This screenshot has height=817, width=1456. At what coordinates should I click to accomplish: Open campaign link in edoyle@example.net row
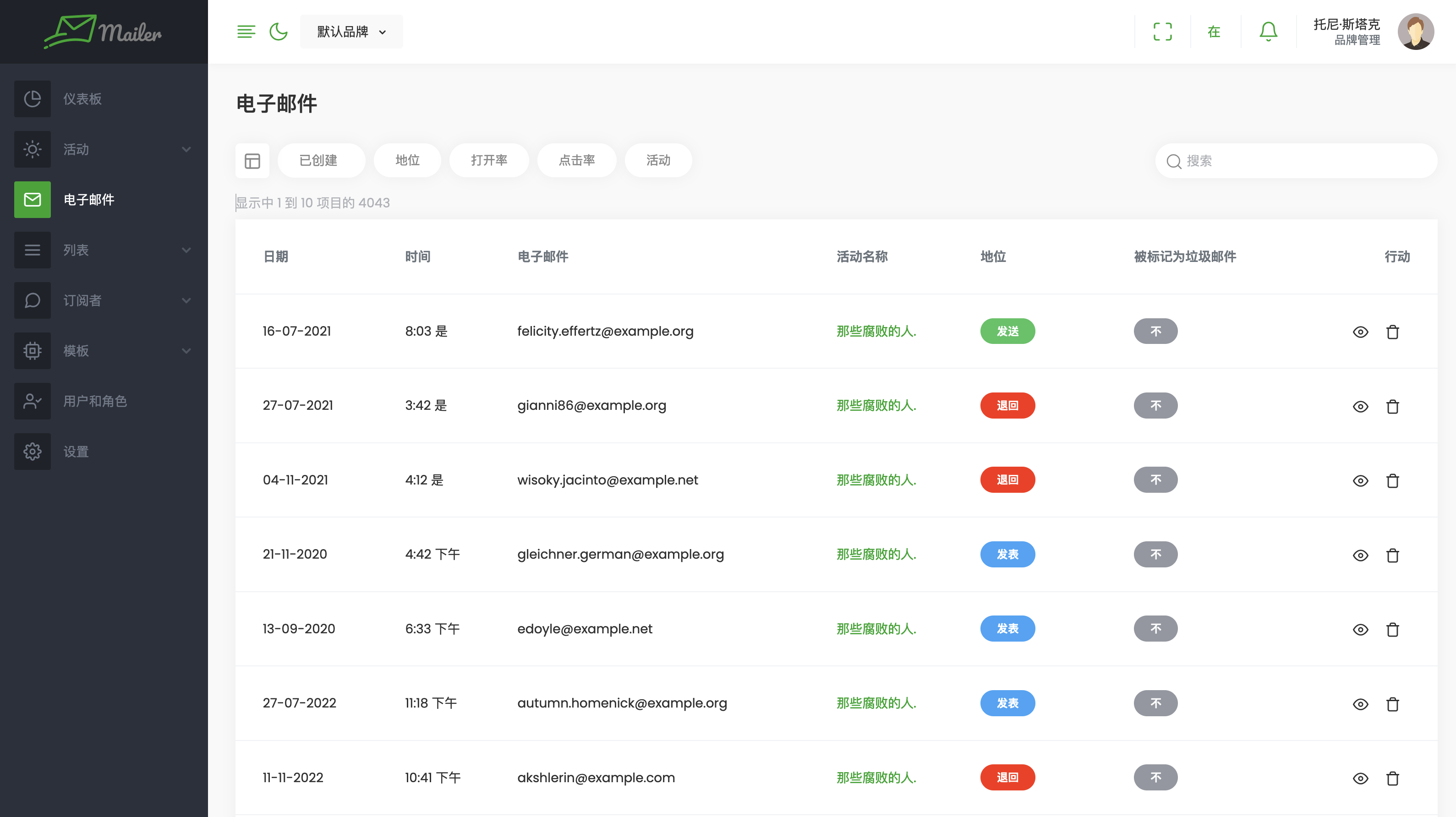[876, 629]
